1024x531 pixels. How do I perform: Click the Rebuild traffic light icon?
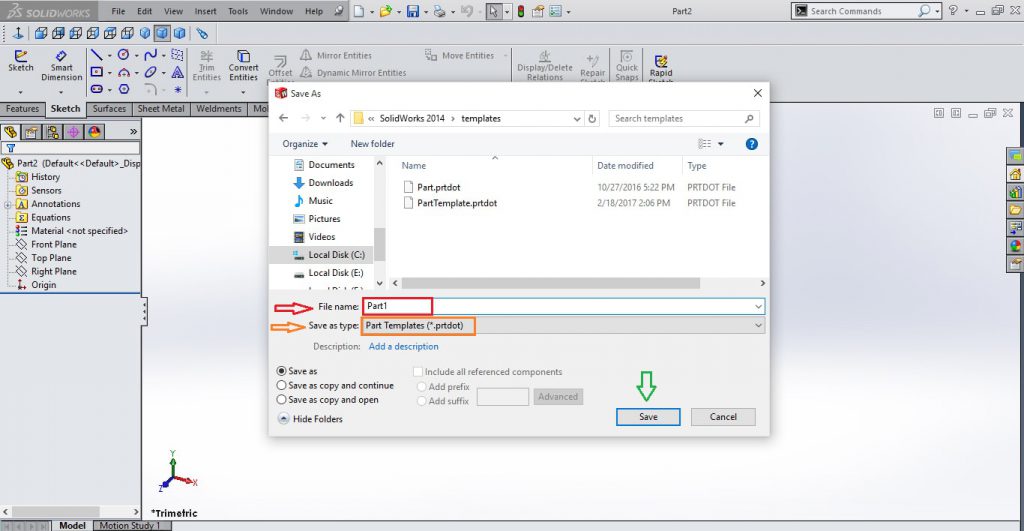[521, 11]
